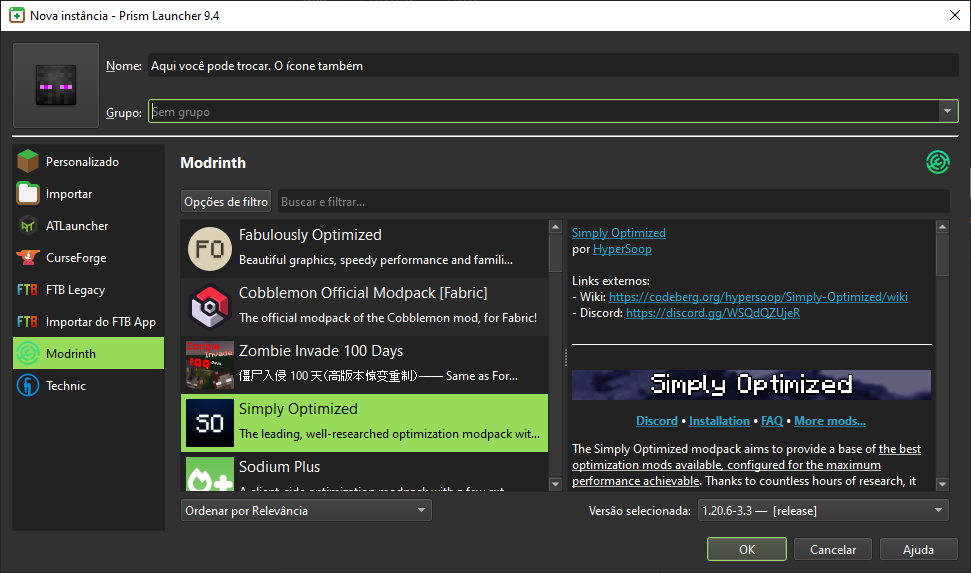Image resolution: width=971 pixels, height=573 pixels.
Task: Open the Personalizado tab
Action: coord(89,162)
